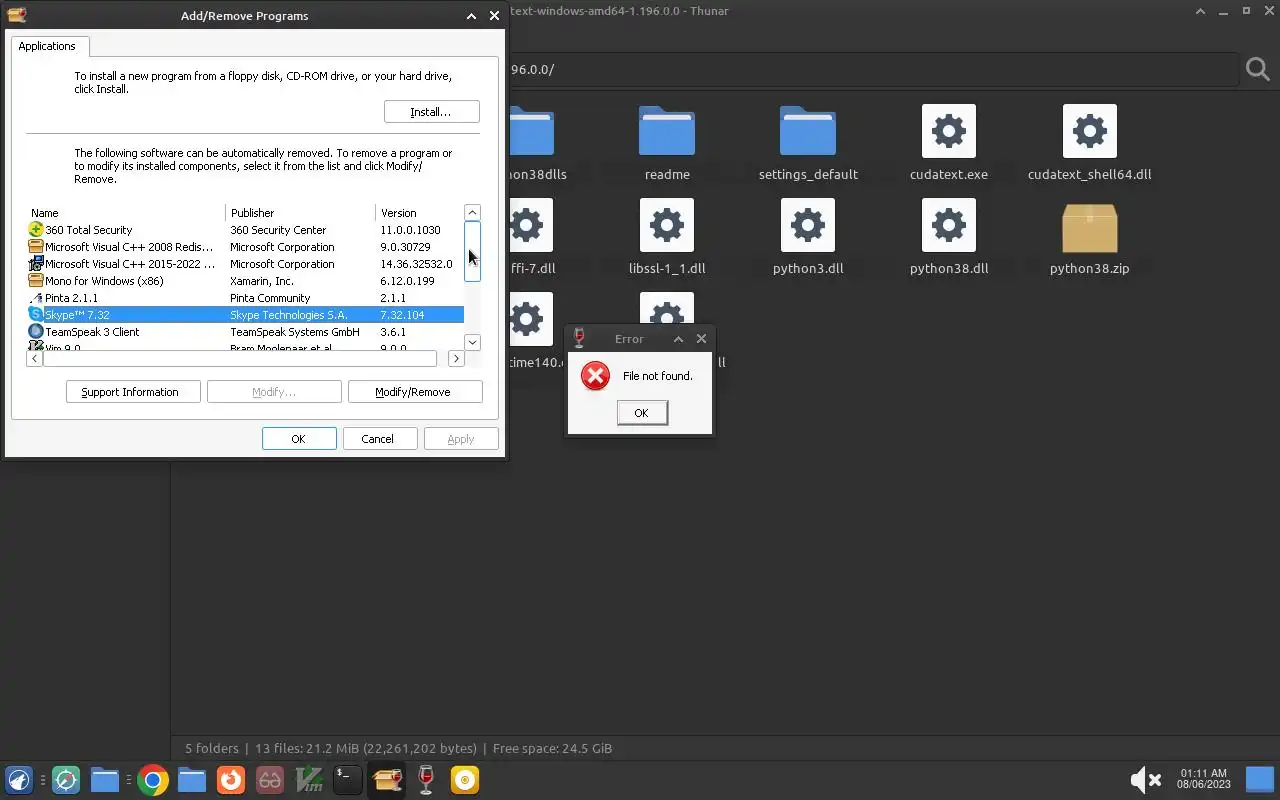Screen dimensions: 1280x800
Task: Click the glasses icon in the taskbar
Action: pos(270,780)
